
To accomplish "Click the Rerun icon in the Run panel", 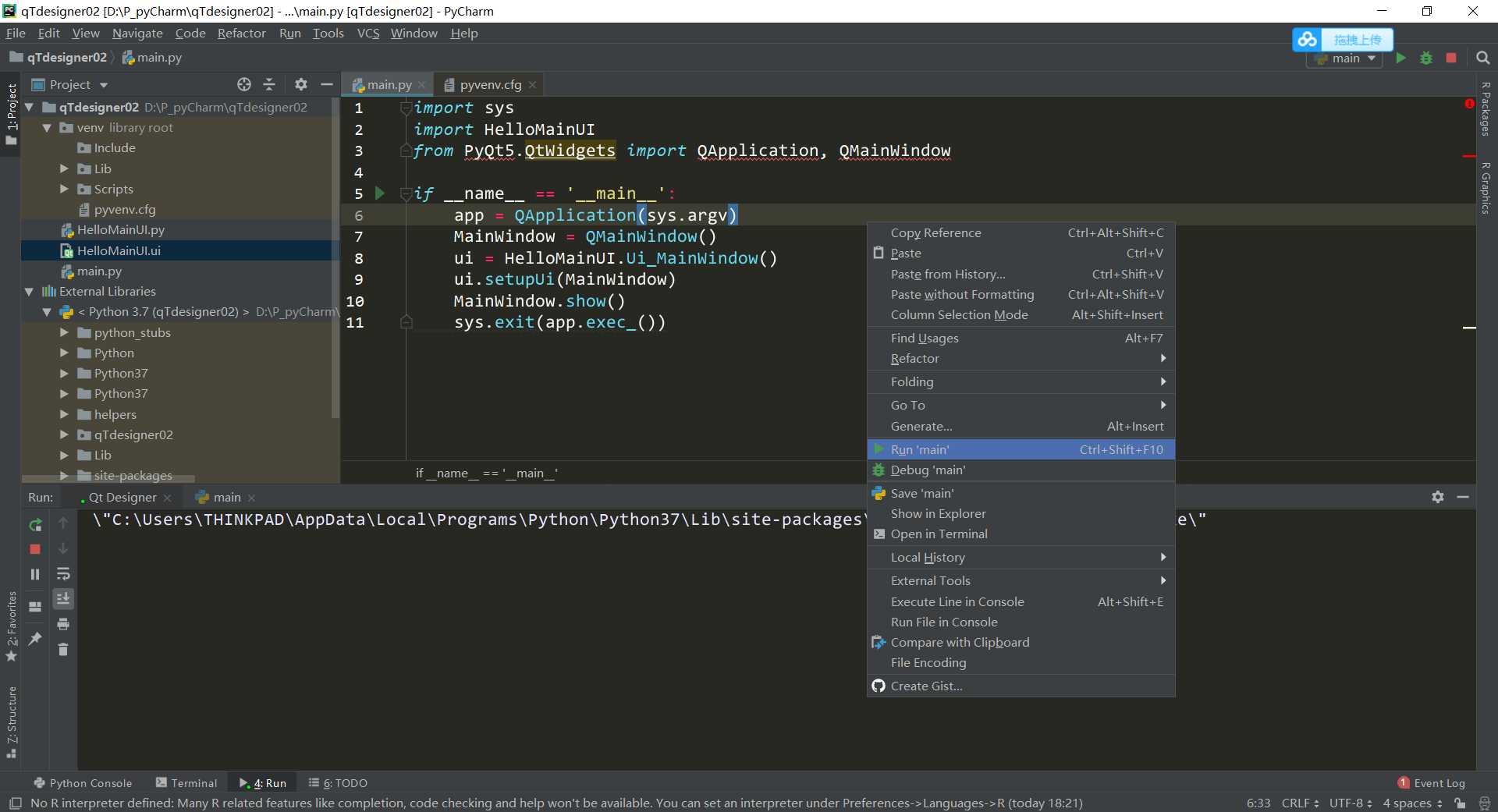I will (x=35, y=525).
